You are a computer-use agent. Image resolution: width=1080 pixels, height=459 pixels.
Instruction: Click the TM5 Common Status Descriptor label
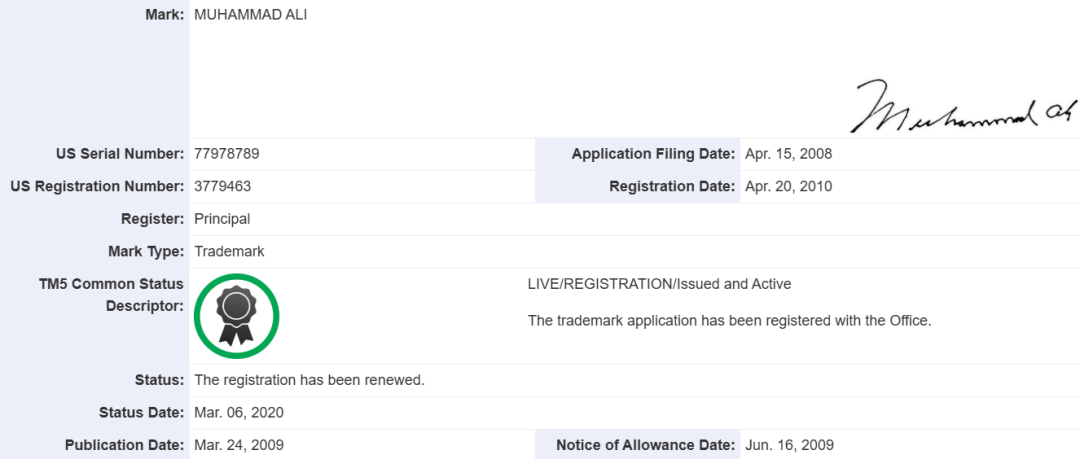(111, 295)
